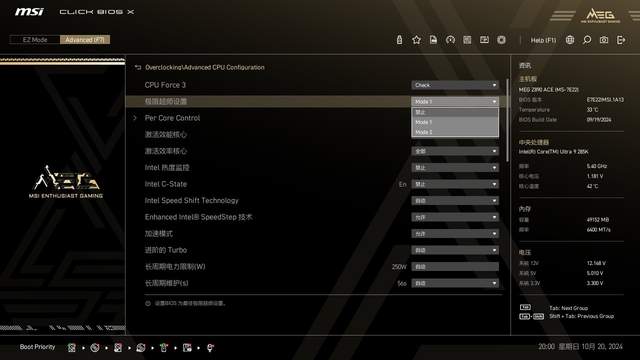Viewport: 640px width, 360px height.
Task: Click the Intel C-State label
Action: tap(165, 184)
